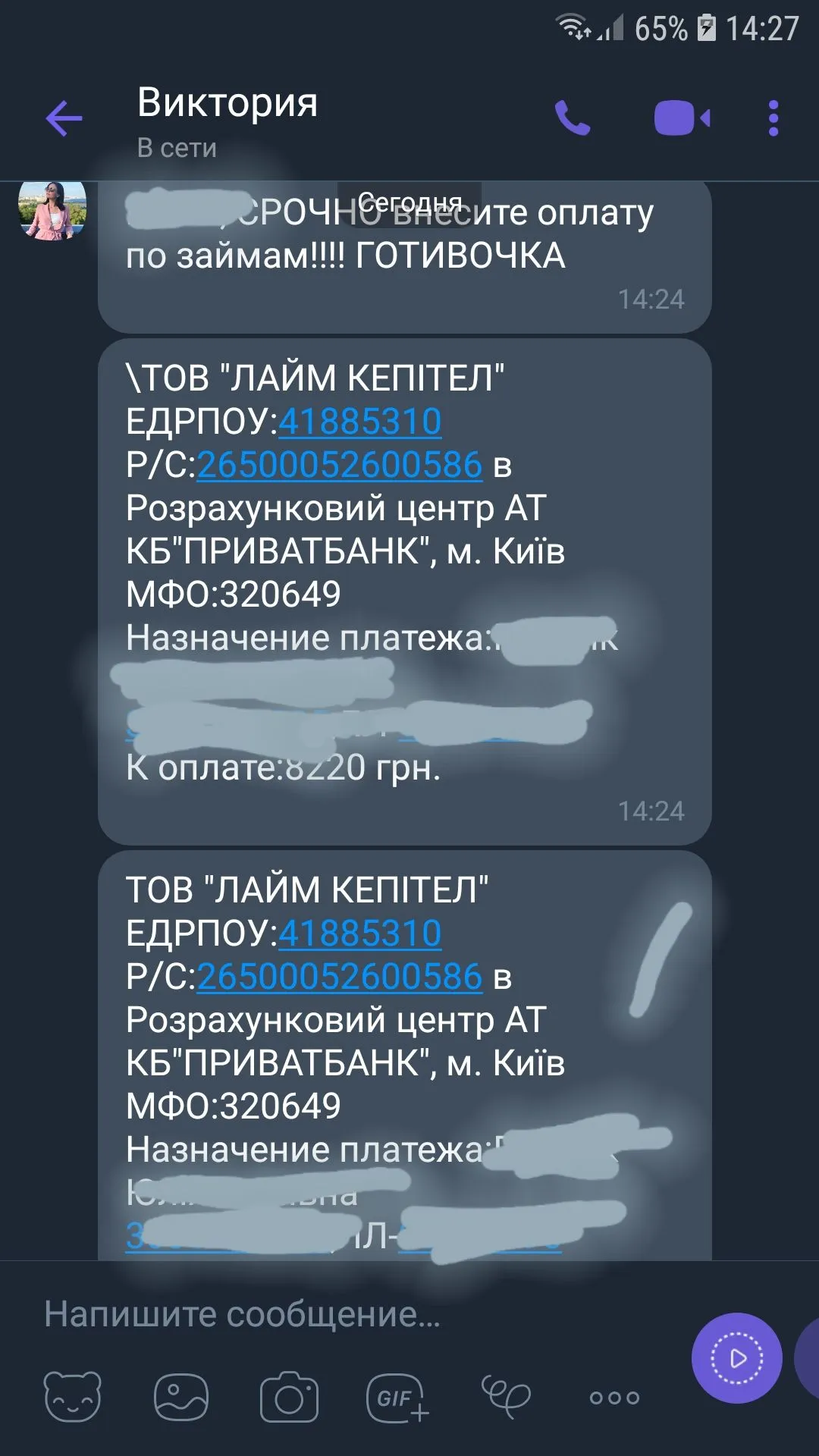The height and width of the screenshot is (1456, 819).
Task: Open the sticker bear icon panel
Action: coord(73,1396)
